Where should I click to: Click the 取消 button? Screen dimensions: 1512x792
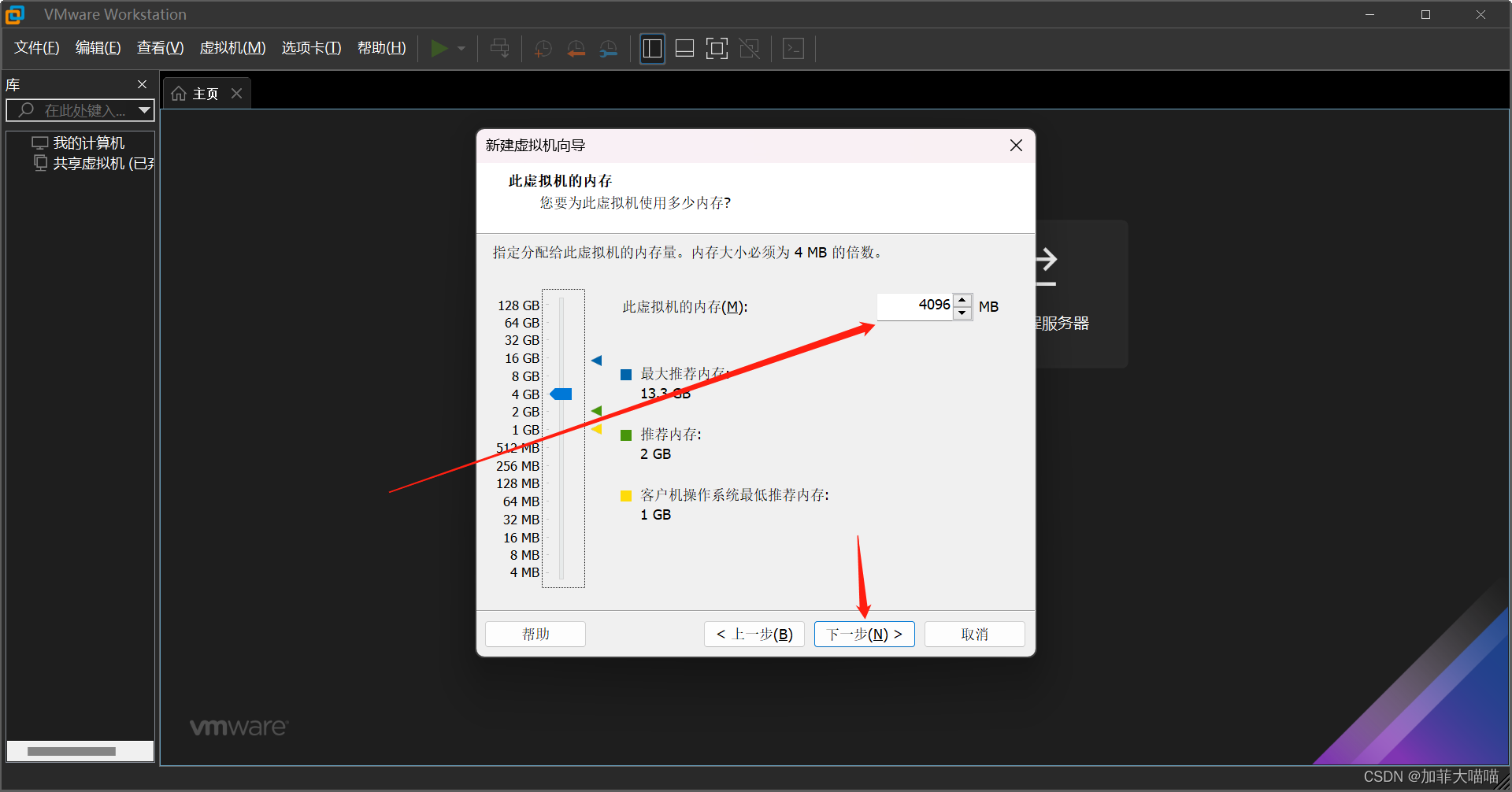tap(975, 634)
